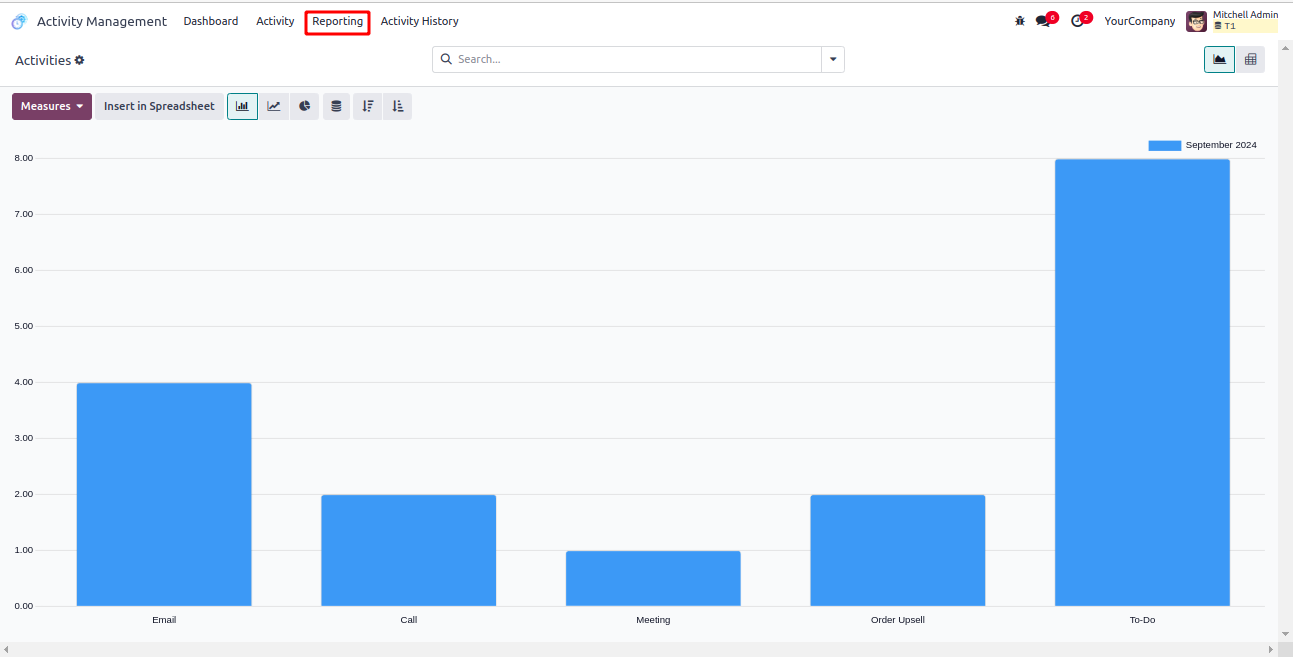Click the Mitchell Admin avatar
This screenshot has width=1293, height=657.
[1196, 21]
